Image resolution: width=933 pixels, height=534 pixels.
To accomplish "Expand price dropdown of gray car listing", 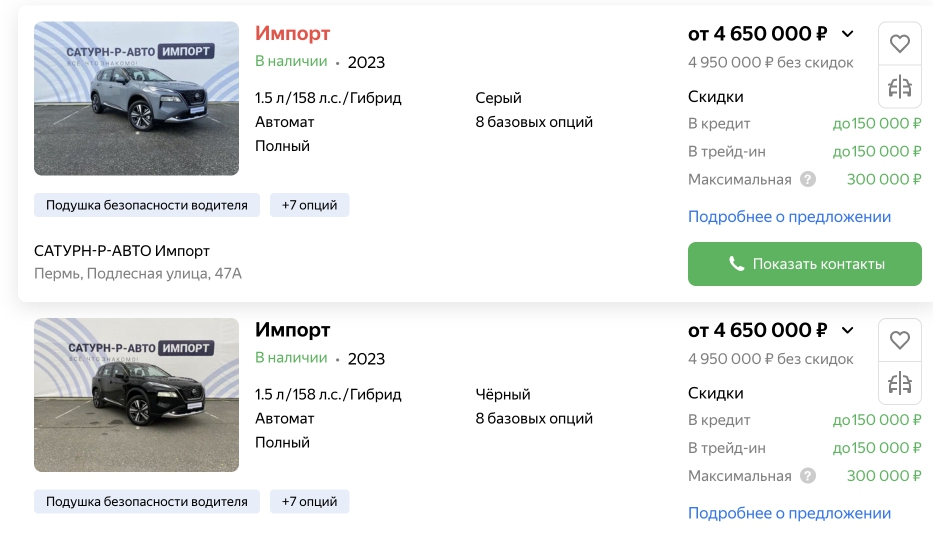I will (x=848, y=34).
